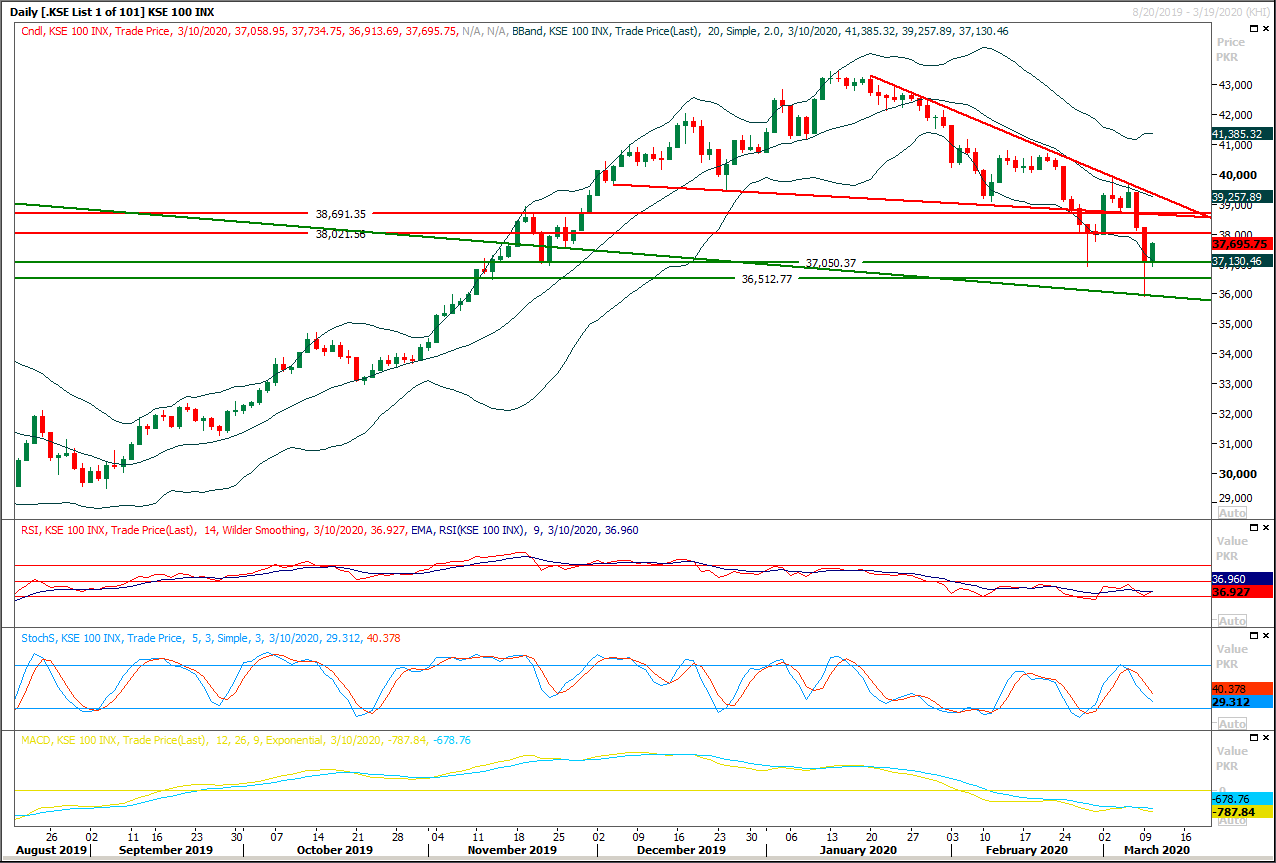Click the 40.378 stochastic value tag
Image resolution: width=1276 pixels, height=863 pixels.
coord(1241,689)
